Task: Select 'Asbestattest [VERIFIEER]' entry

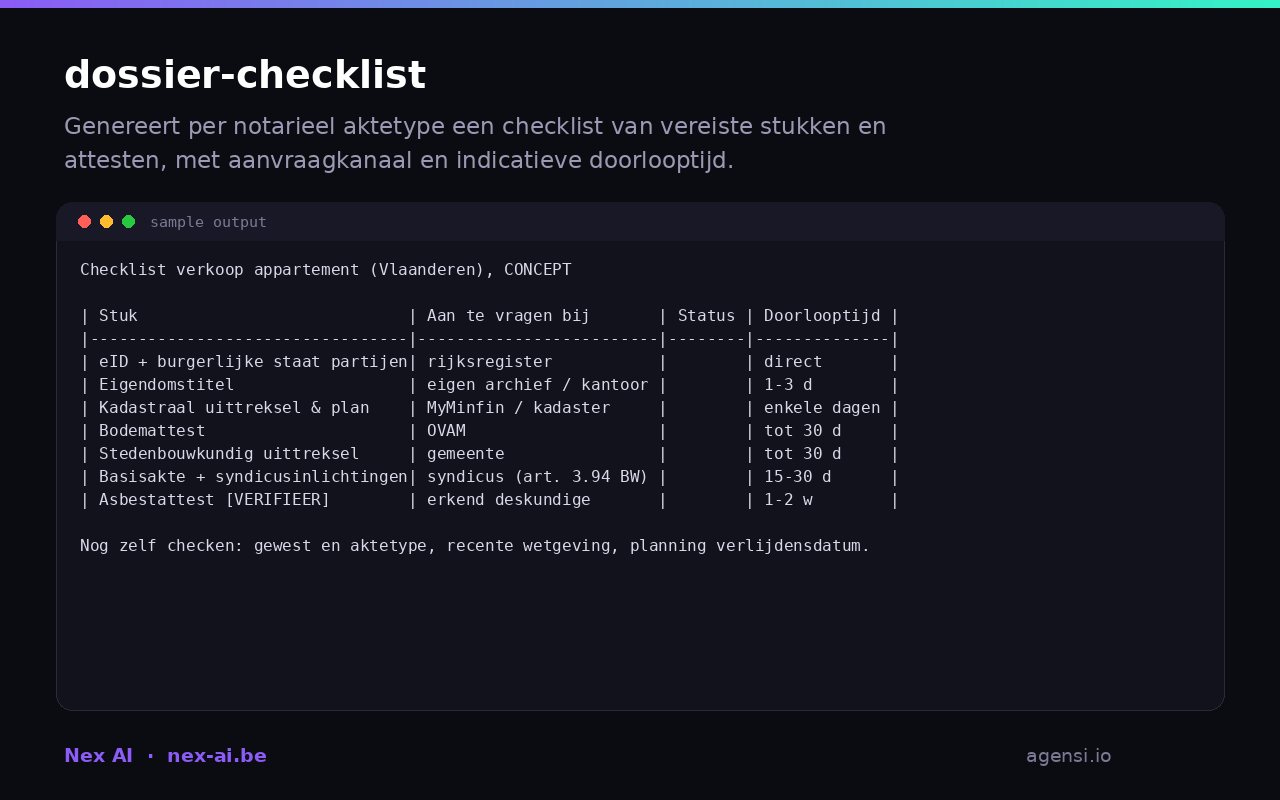Action: 214,500
